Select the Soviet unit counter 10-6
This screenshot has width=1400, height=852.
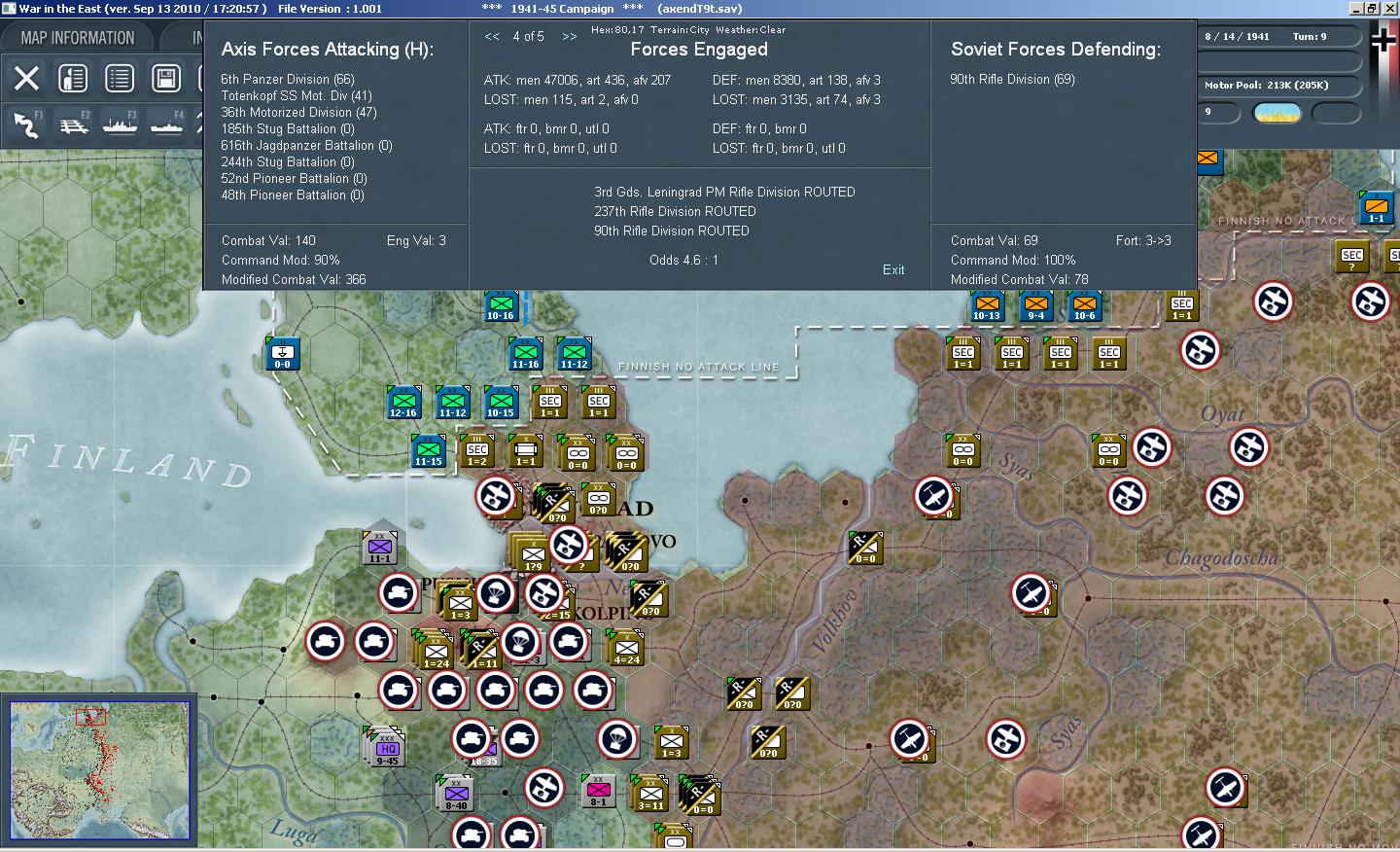tap(1084, 305)
